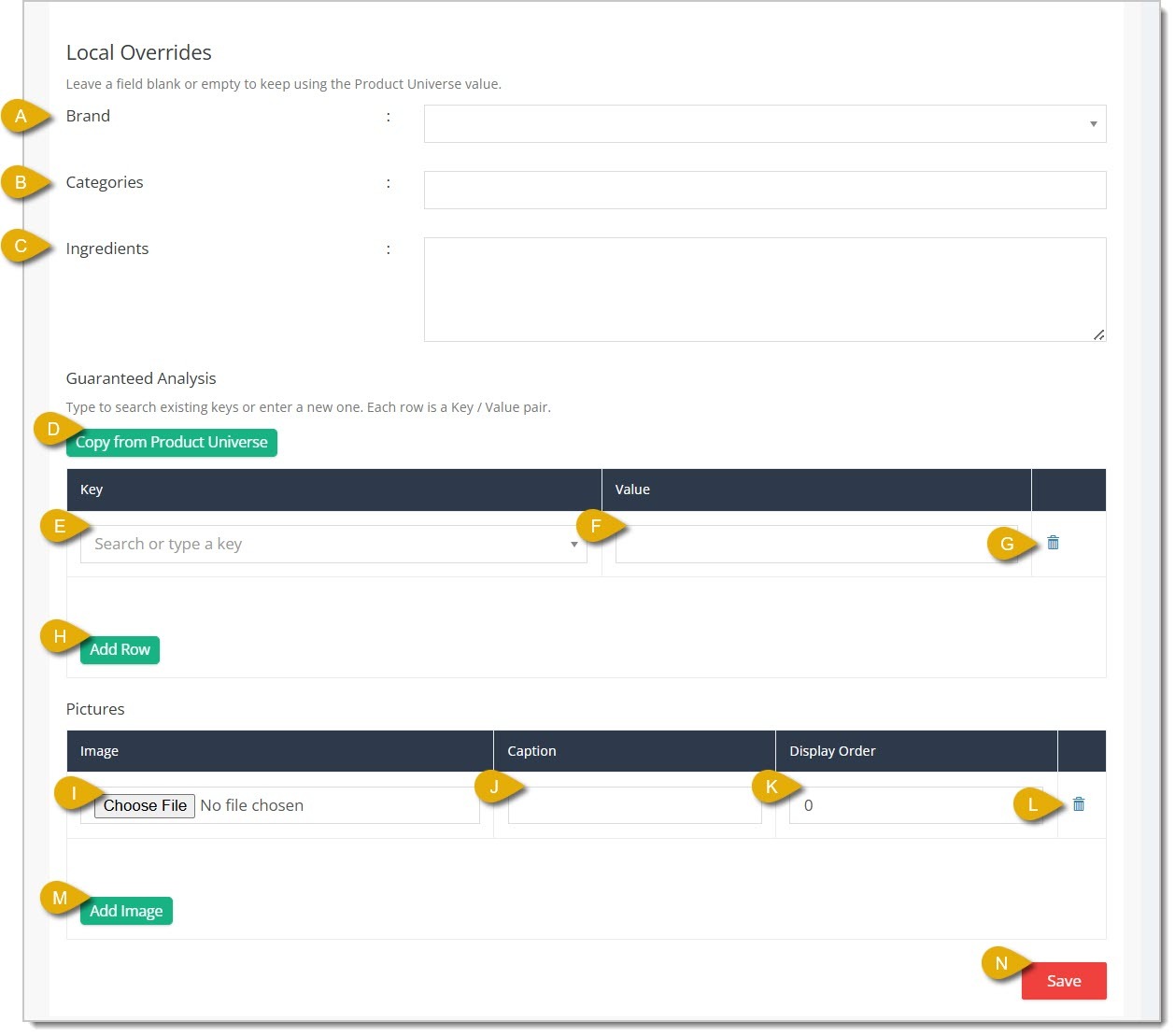Click the Value input field

[x=816, y=544]
